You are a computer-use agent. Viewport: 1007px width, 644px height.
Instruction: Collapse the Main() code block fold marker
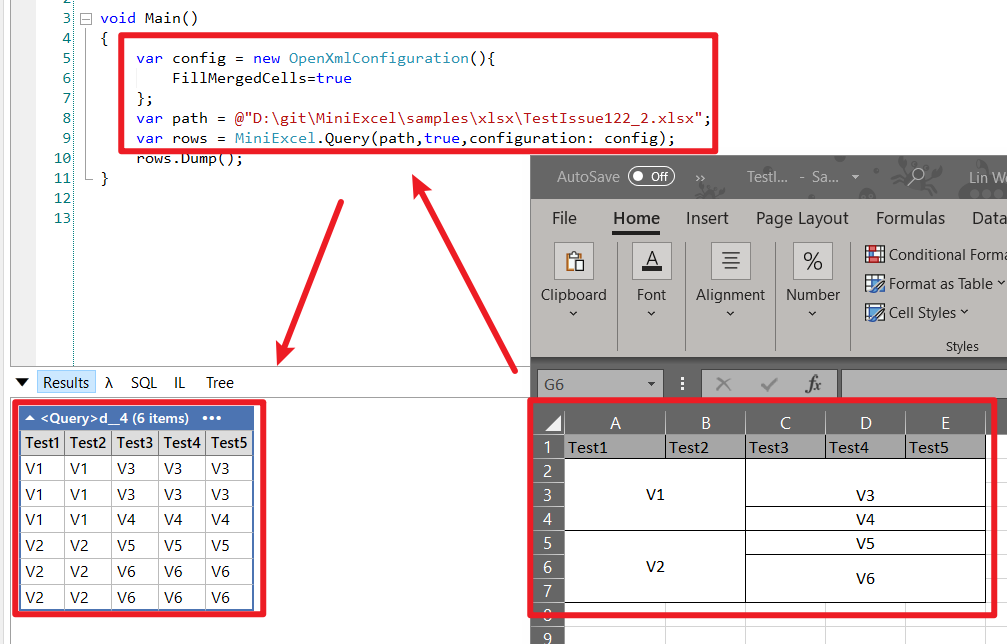(85, 17)
